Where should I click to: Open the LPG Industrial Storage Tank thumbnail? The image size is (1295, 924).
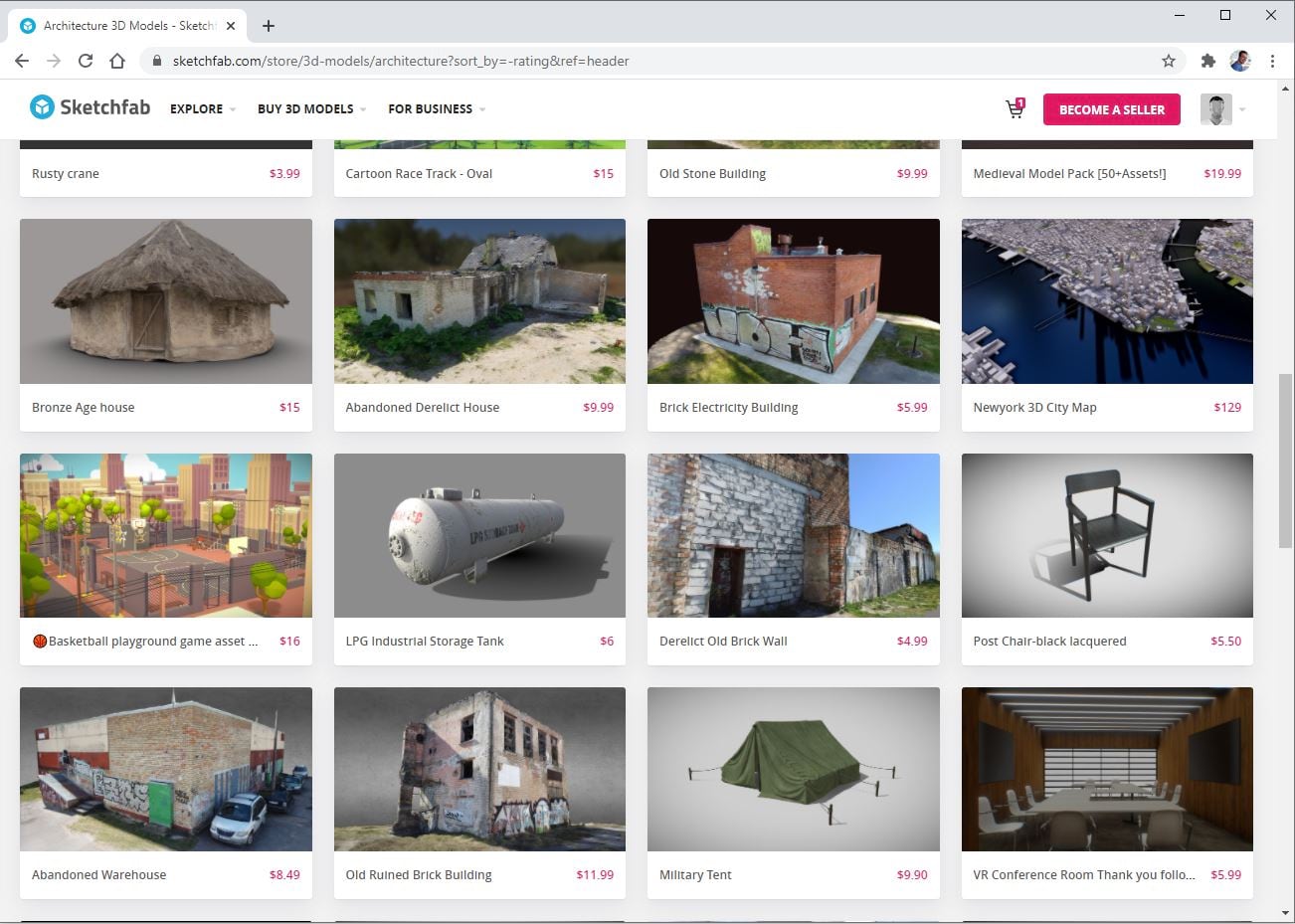coord(479,535)
